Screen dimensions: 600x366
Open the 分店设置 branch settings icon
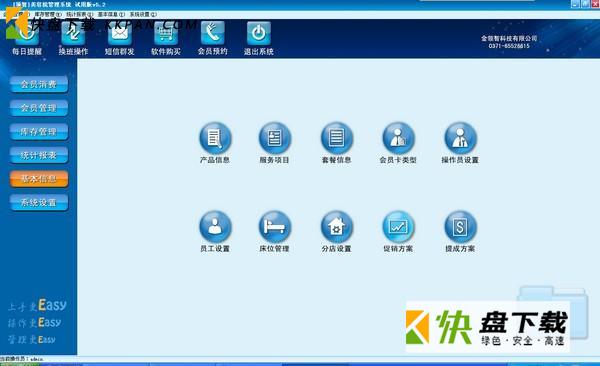[337, 227]
